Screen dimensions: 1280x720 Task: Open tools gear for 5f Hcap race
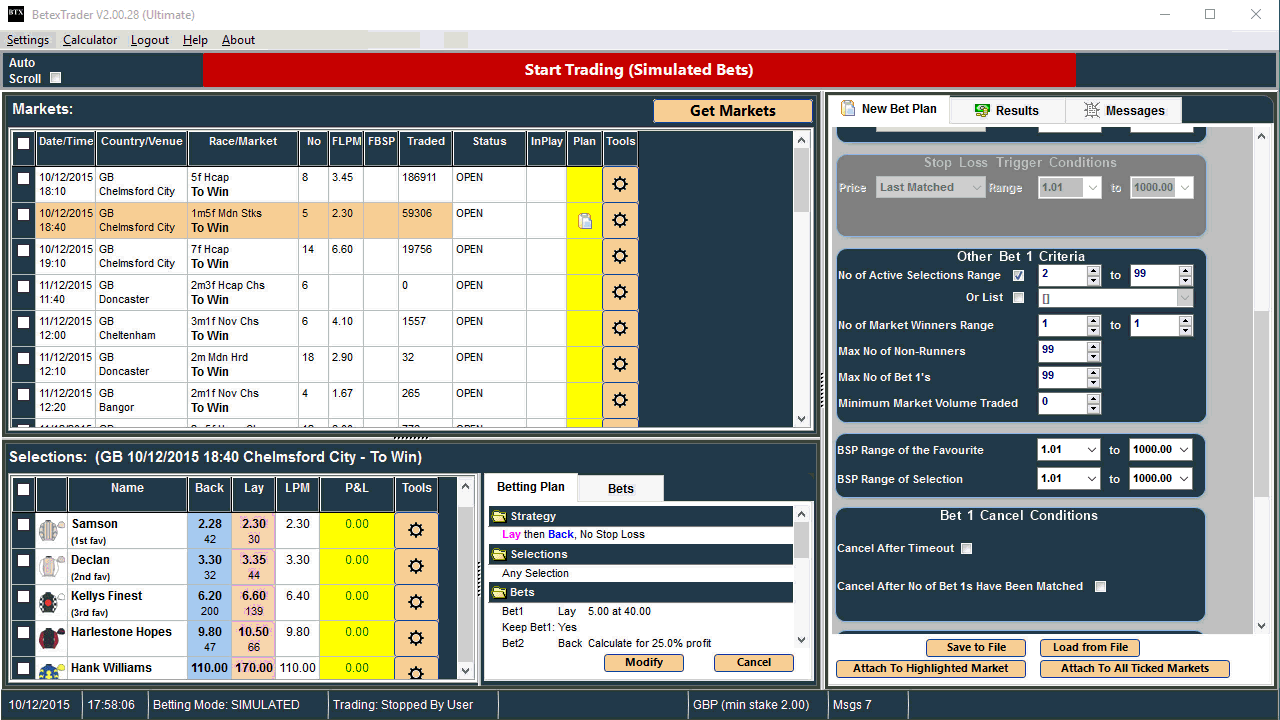point(619,185)
